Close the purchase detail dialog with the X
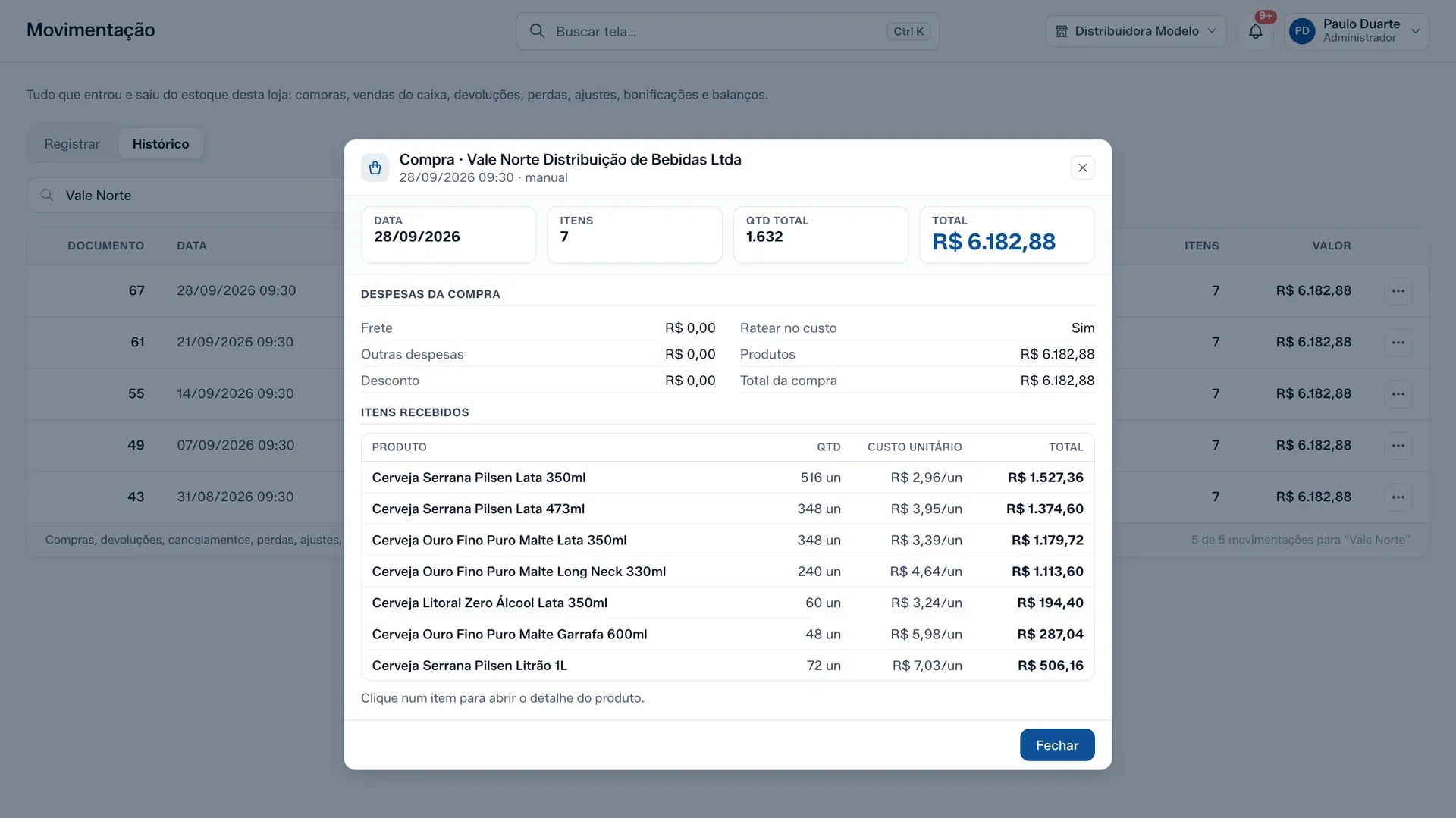This screenshot has width=1456, height=818. click(1082, 168)
